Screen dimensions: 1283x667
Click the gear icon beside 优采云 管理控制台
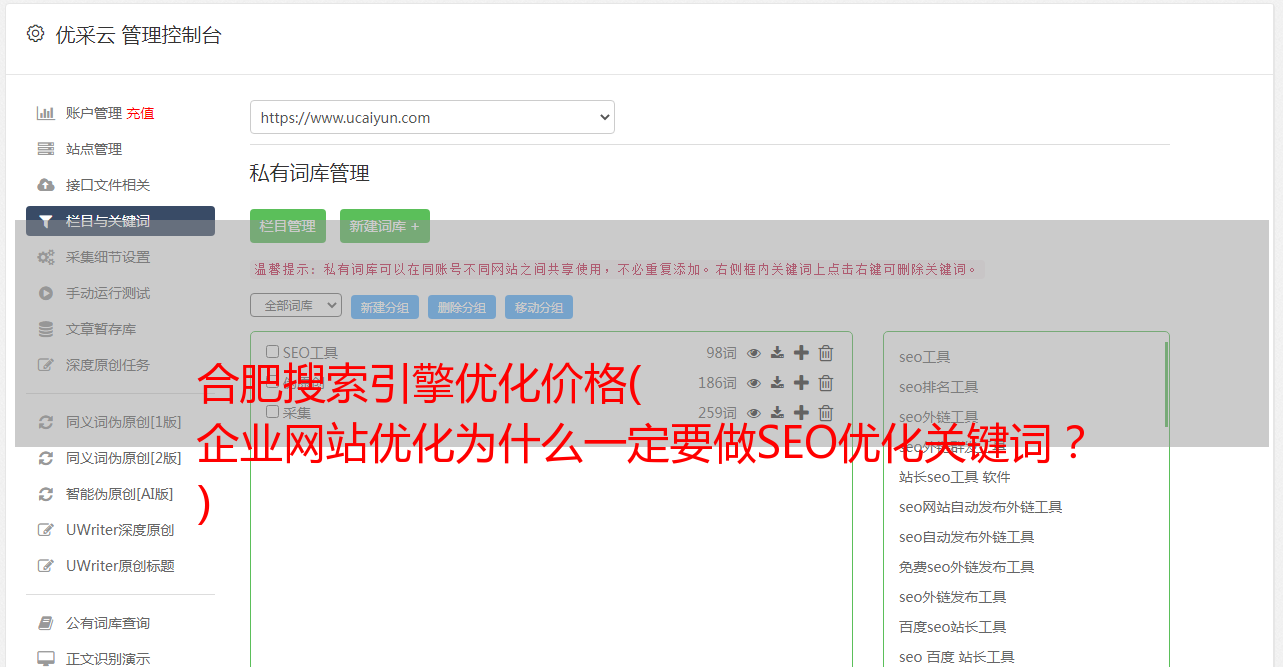tap(36, 34)
